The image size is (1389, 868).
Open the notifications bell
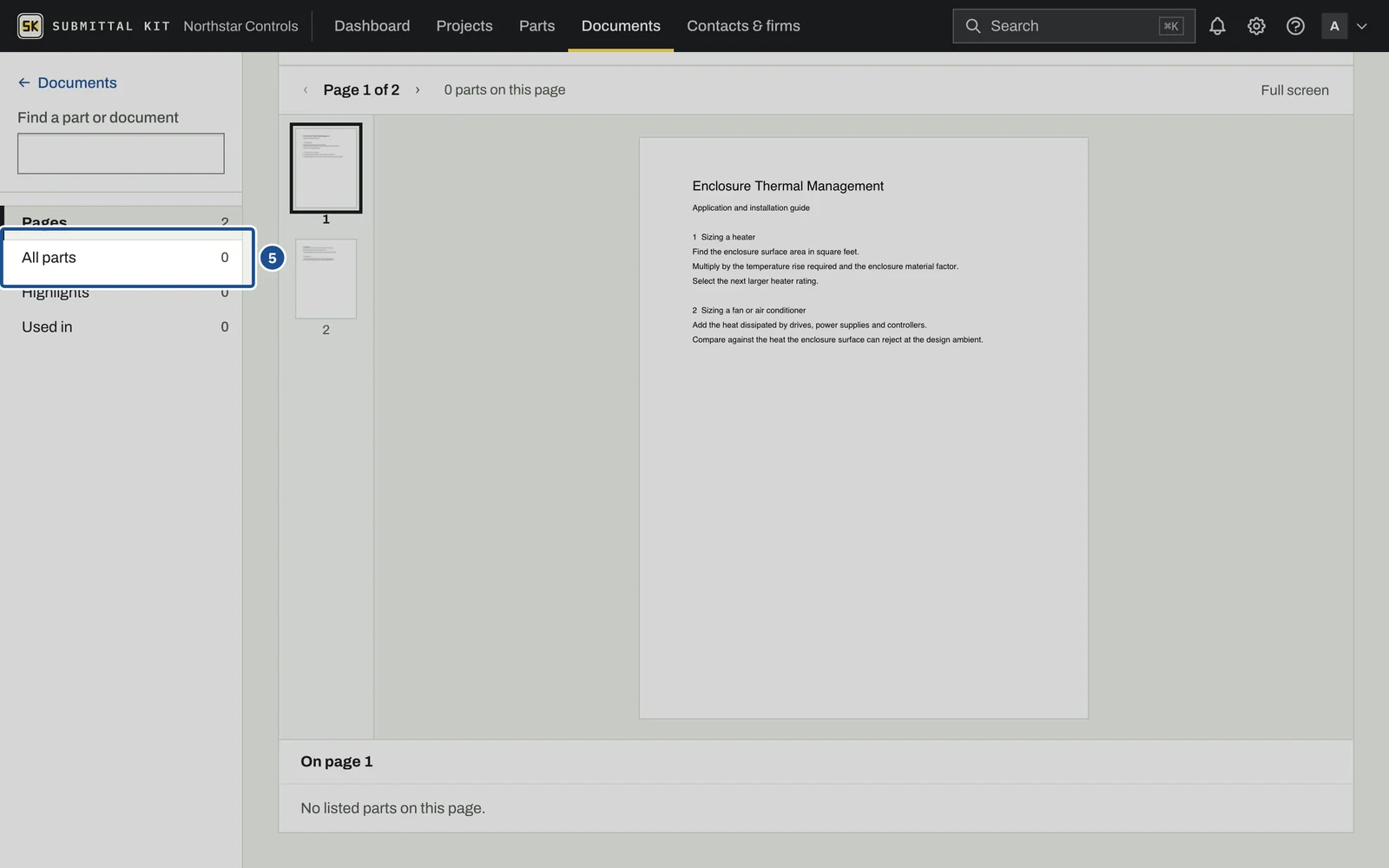click(x=1217, y=26)
